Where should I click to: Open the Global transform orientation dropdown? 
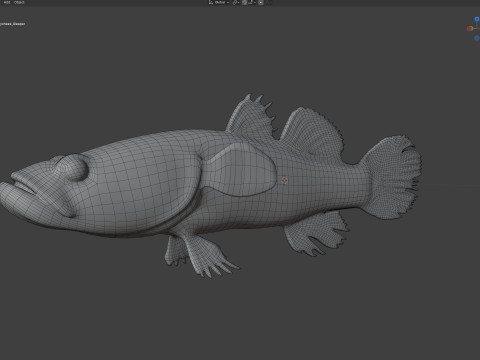219,2
